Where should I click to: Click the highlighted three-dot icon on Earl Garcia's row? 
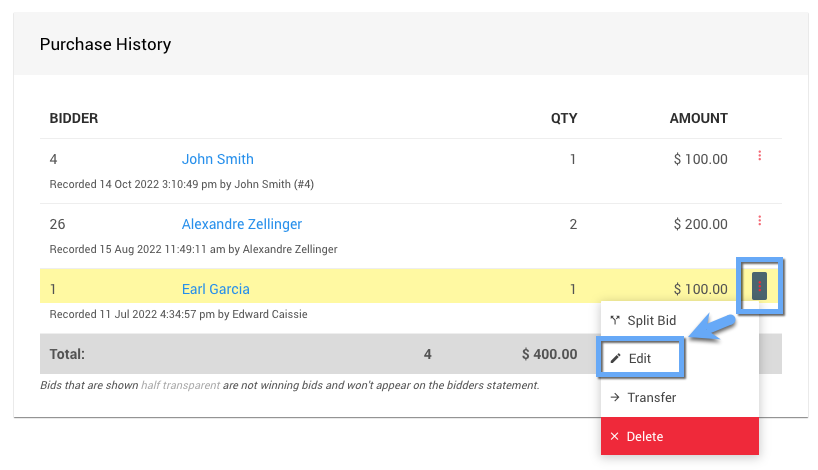(x=760, y=287)
